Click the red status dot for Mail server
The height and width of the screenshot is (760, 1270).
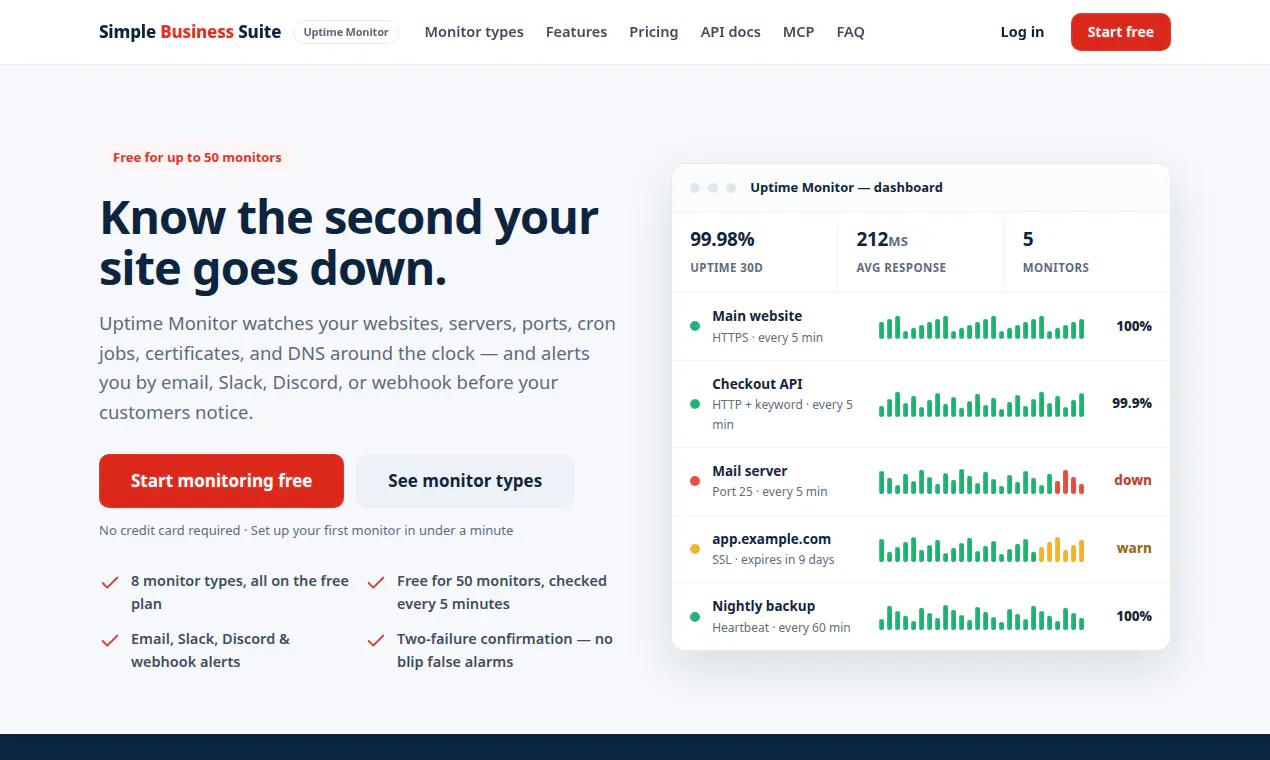point(695,481)
